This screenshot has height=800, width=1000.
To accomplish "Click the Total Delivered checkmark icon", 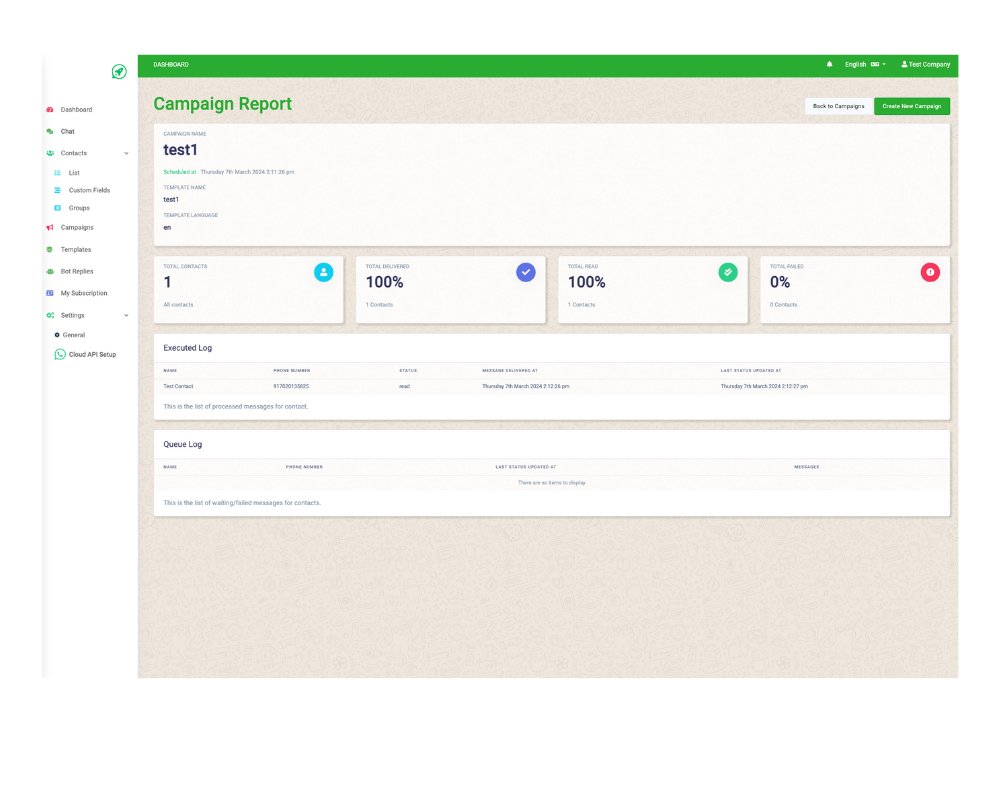I will point(526,272).
